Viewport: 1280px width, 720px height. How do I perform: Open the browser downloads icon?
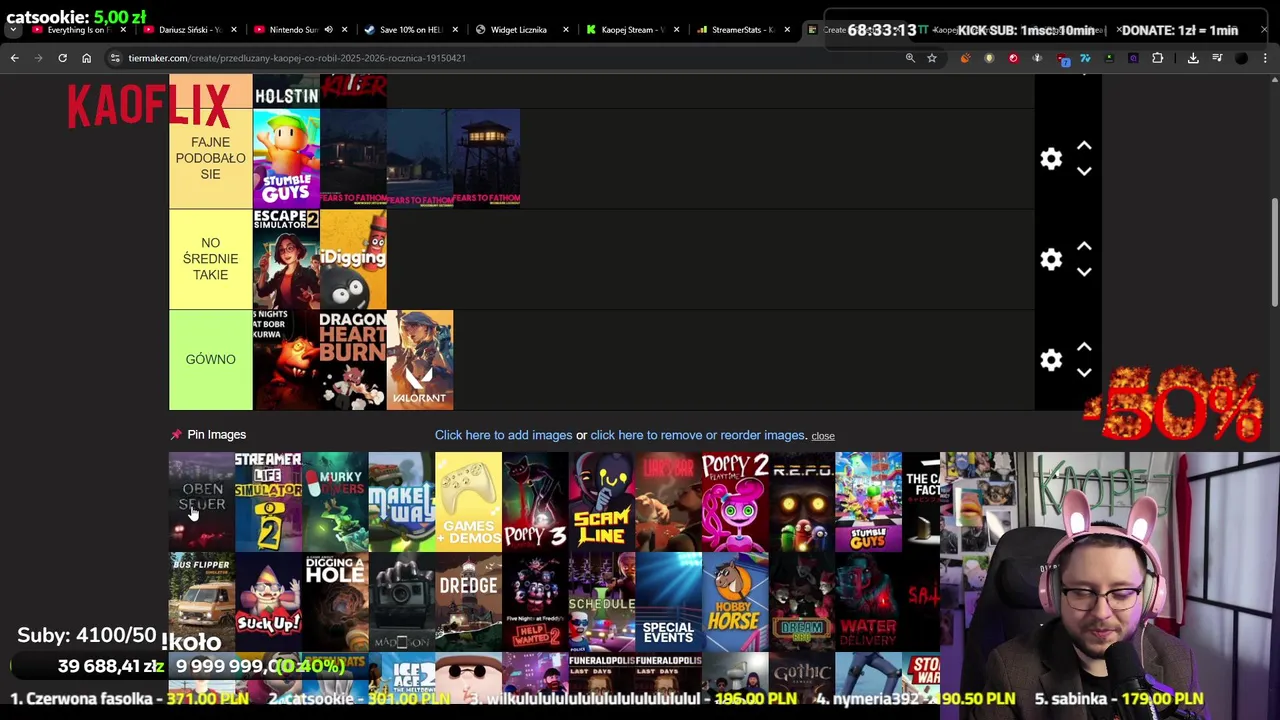pos(1193,58)
